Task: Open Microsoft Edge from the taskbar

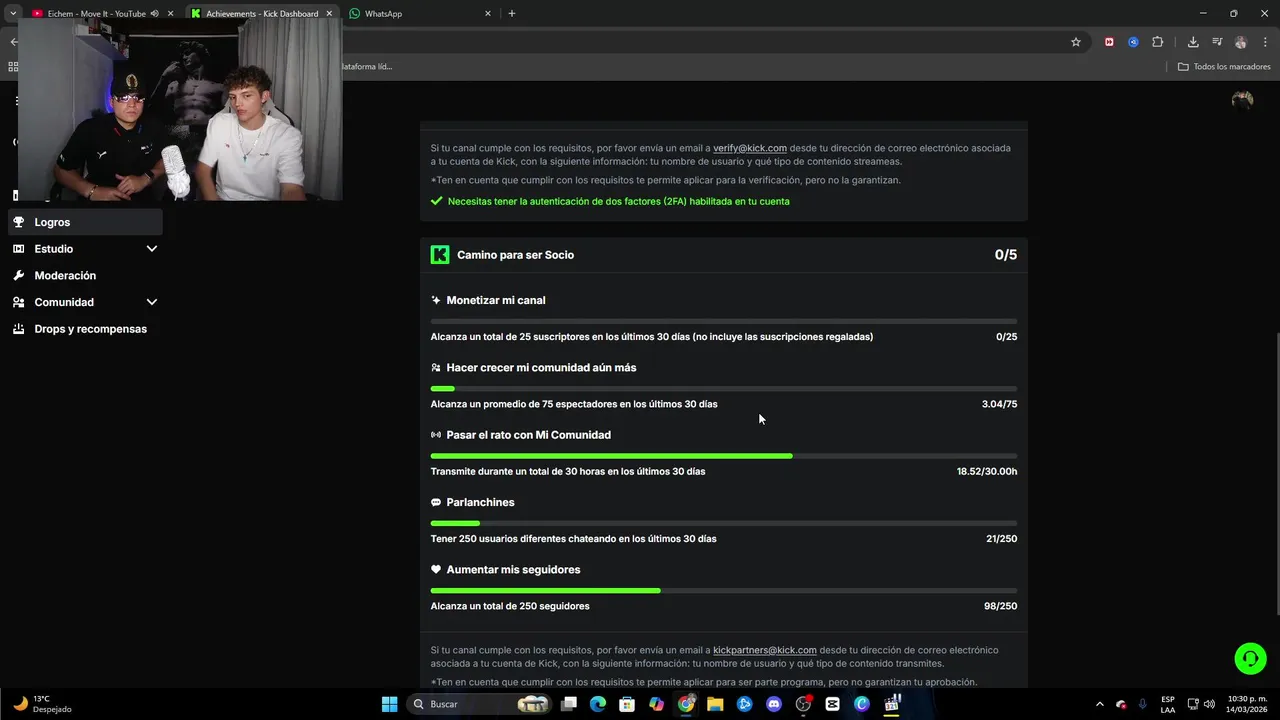Action: (598, 704)
